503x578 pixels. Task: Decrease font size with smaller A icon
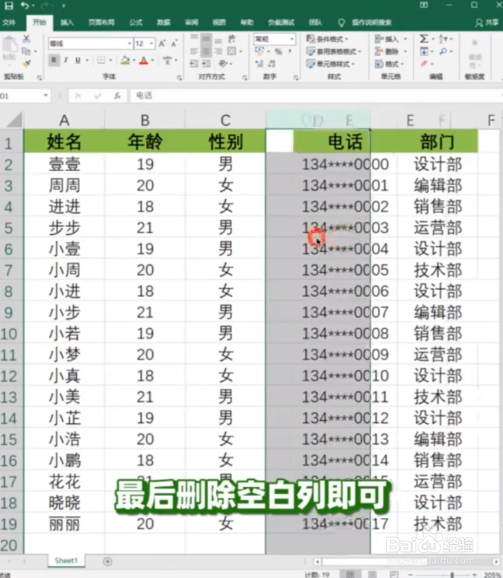[x=174, y=43]
